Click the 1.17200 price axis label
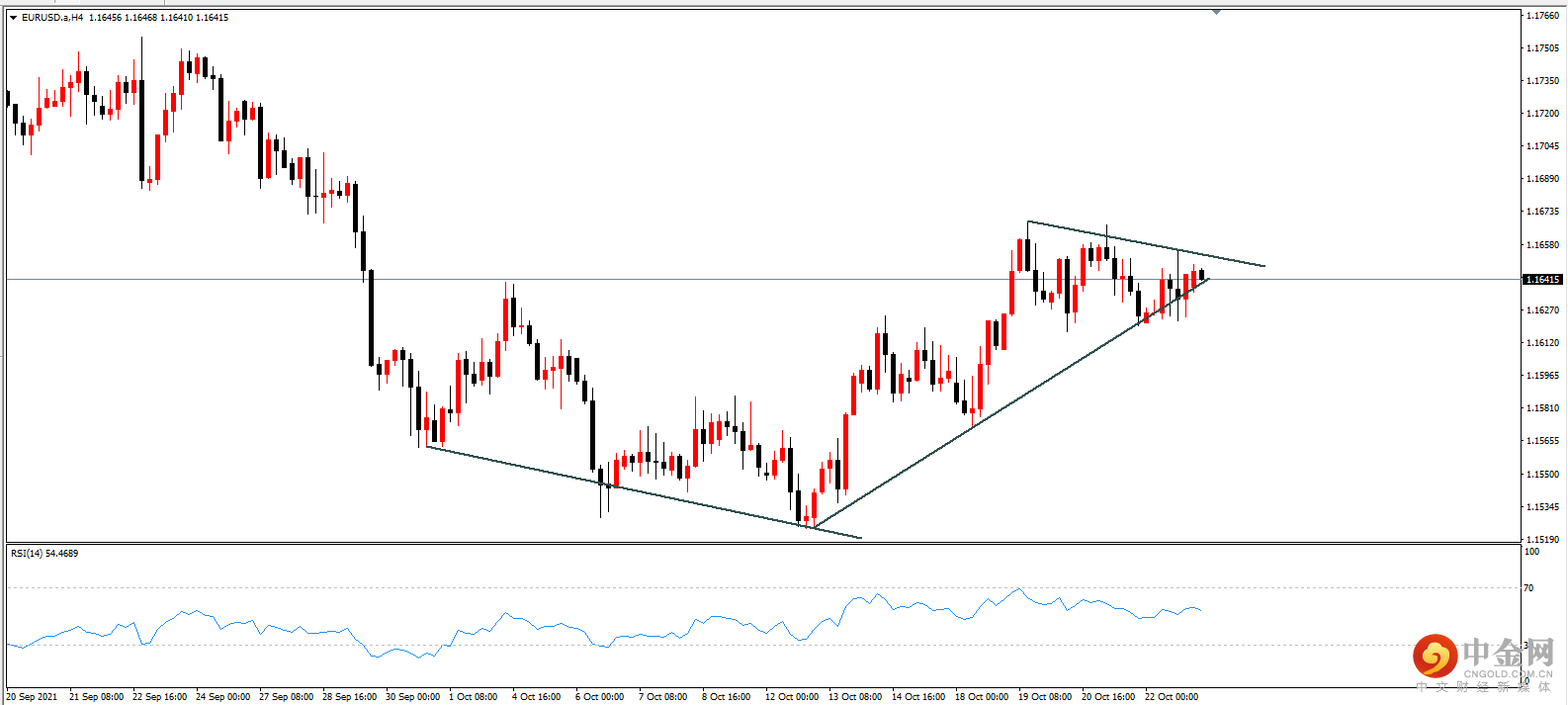 (1543, 113)
